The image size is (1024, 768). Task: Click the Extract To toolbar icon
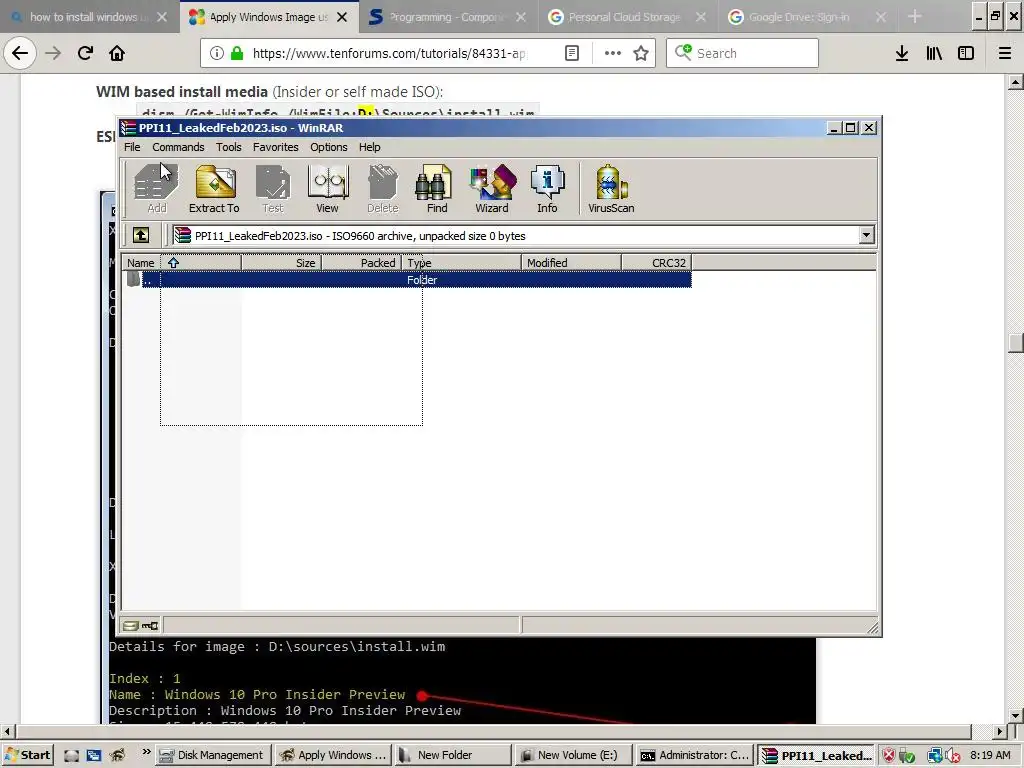click(214, 188)
